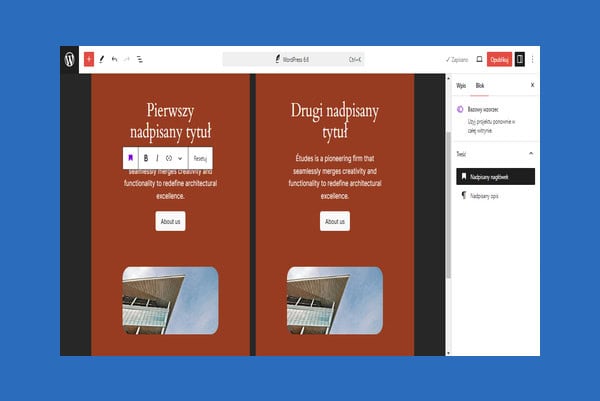The height and width of the screenshot is (401, 600).
Task: Switch to the Blok tab
Action: click(x=480, y=86)
